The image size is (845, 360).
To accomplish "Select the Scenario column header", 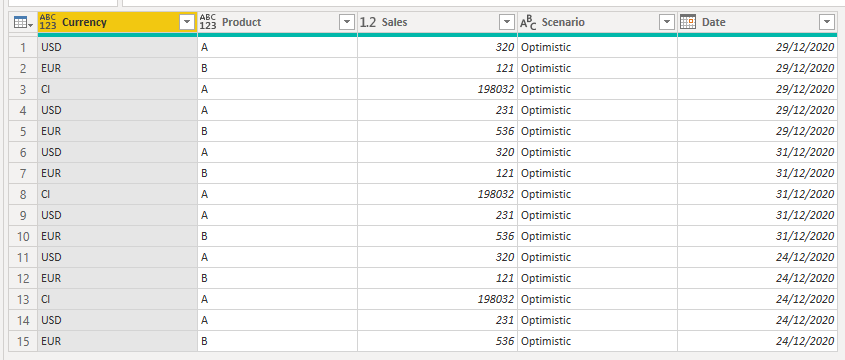I will (x=598, y=22).
